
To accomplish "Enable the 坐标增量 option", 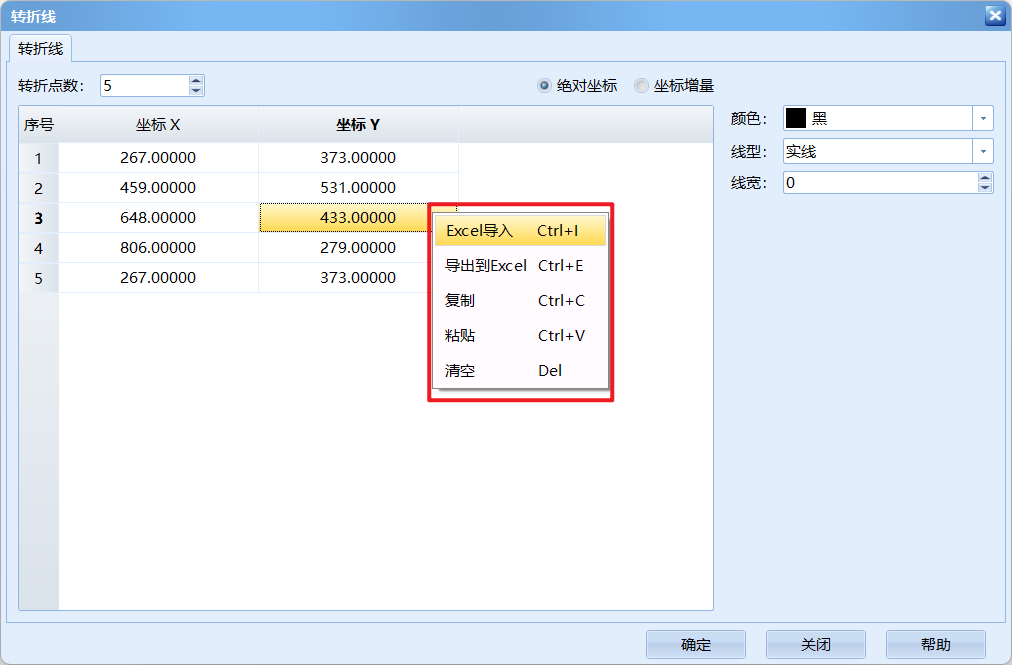I will 640,85.
